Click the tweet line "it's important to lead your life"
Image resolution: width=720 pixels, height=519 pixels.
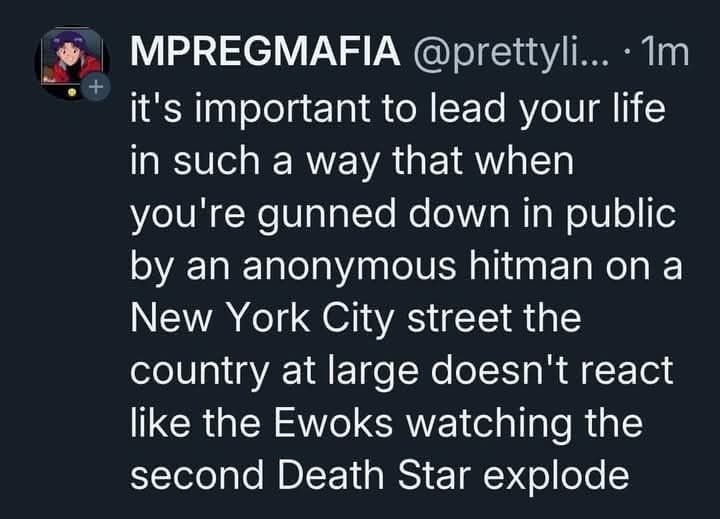[398, 109]
